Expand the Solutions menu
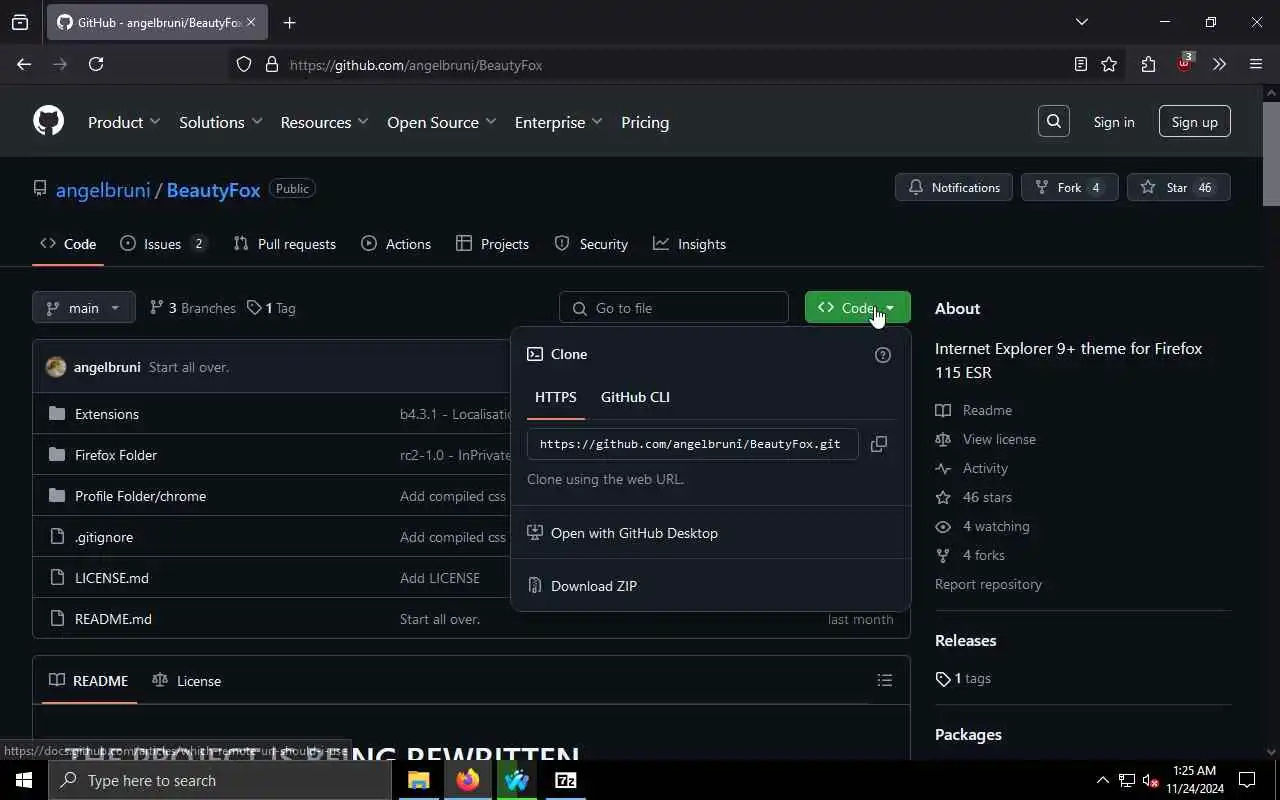Image resolution: width=1280 pixels, height=800 pixels. [220, 122]
